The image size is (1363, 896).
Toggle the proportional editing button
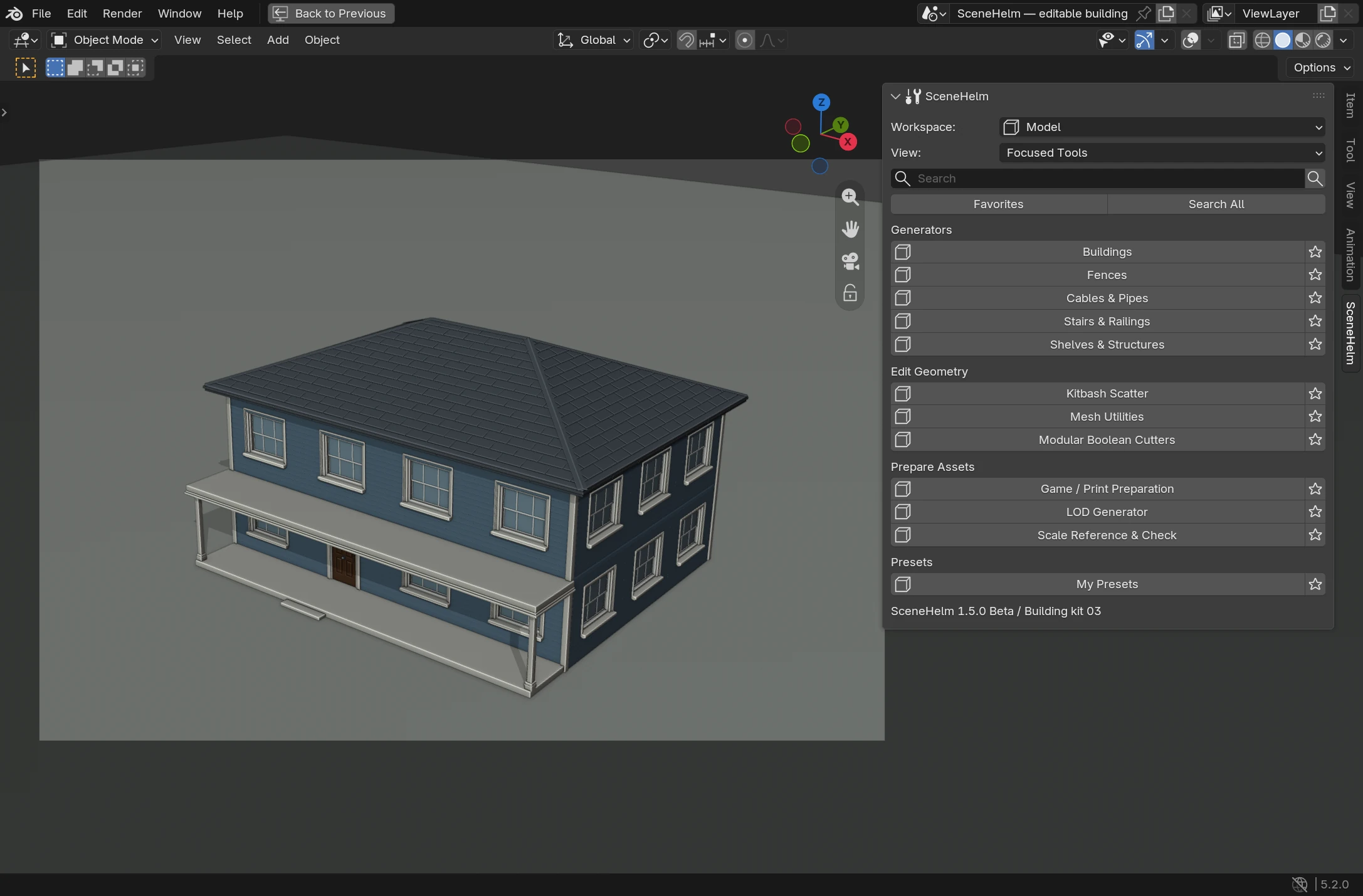pos(745,40)
